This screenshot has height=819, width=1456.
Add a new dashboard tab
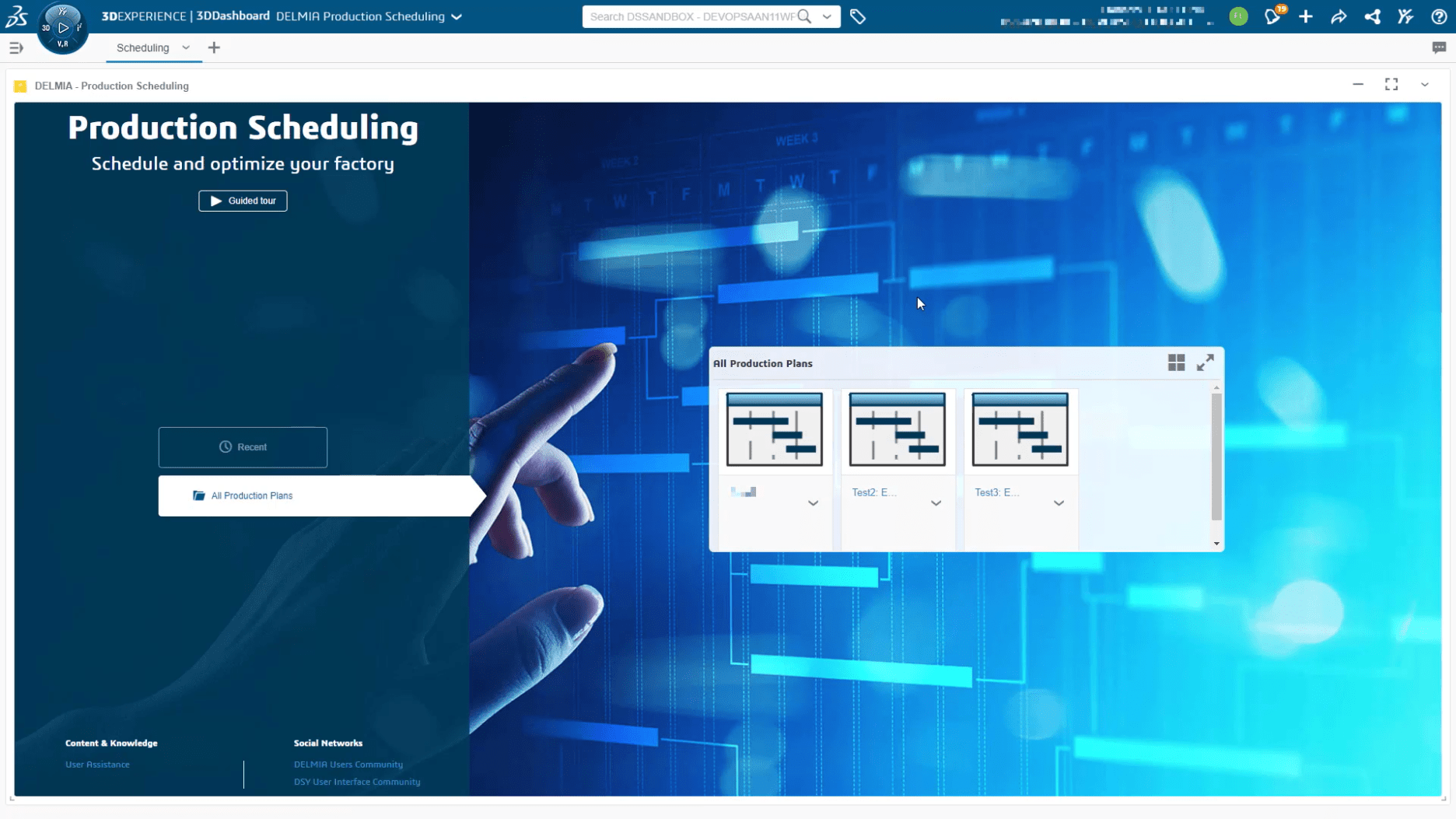(214, 48)
